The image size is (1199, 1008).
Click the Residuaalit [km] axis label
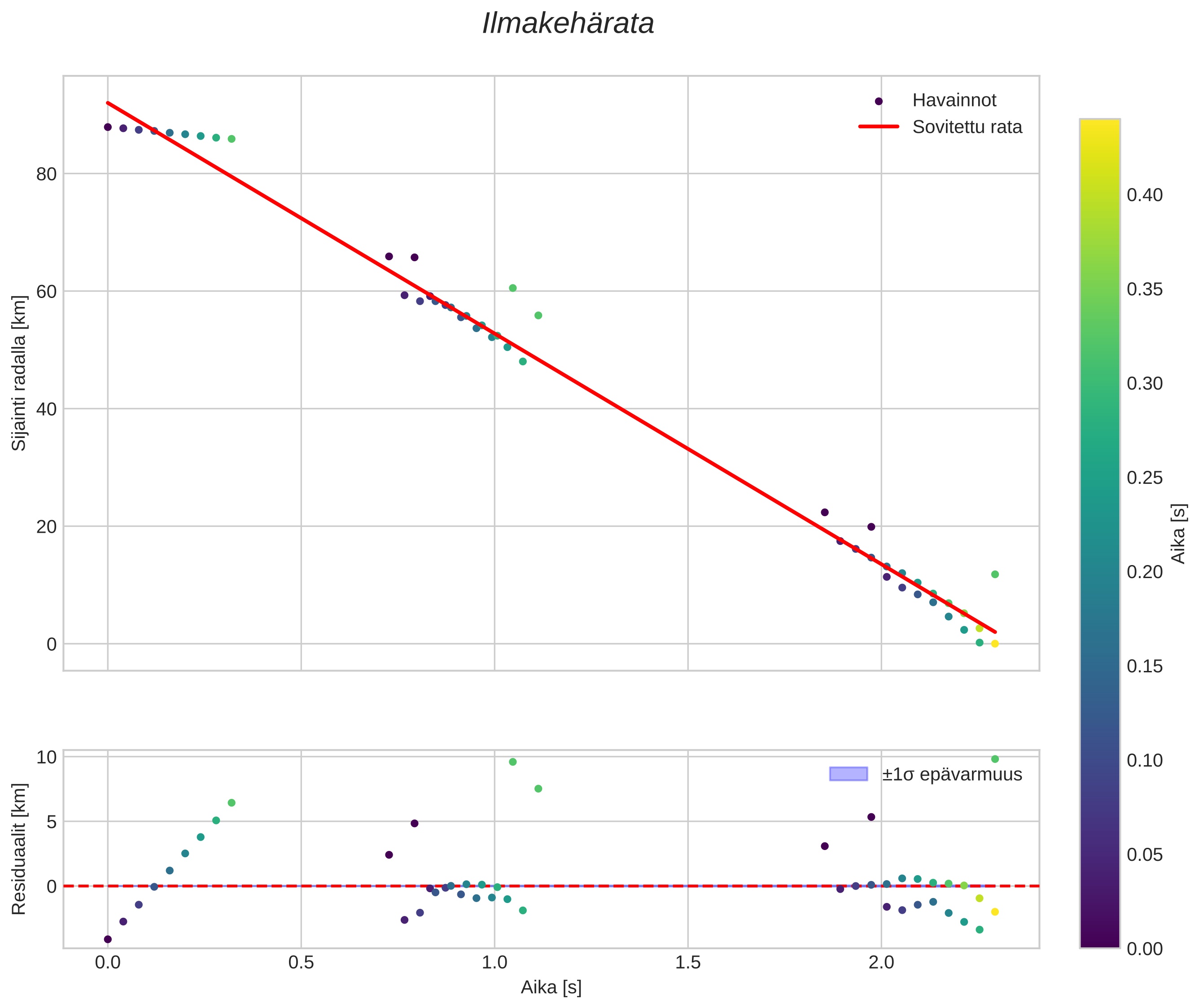pyautogui.click(x=19, y=849)
